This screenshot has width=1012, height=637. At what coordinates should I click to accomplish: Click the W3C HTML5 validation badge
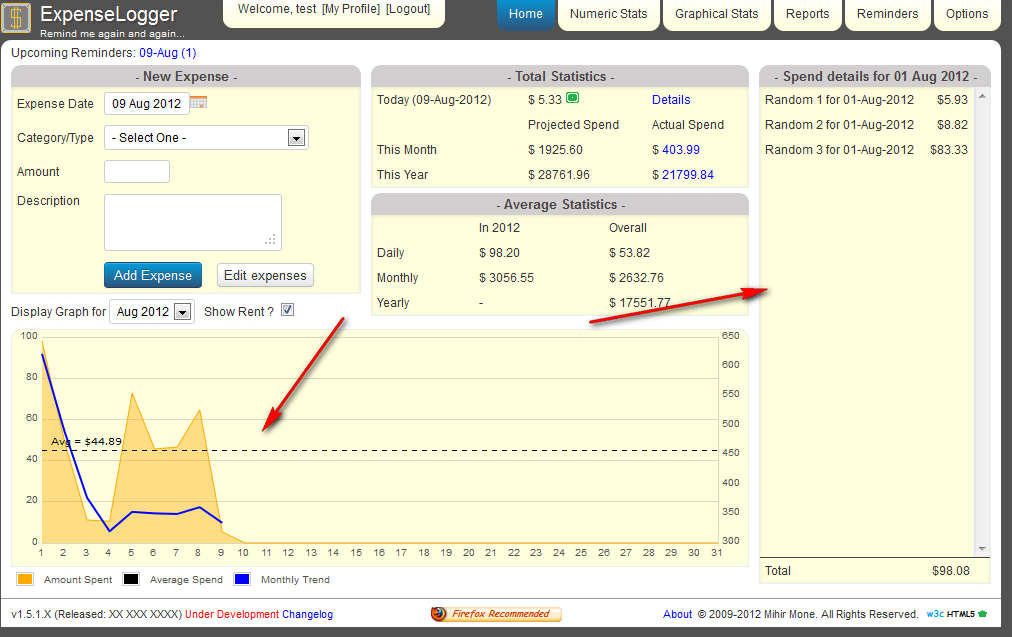pyautogui.click(x=956, y=614)
